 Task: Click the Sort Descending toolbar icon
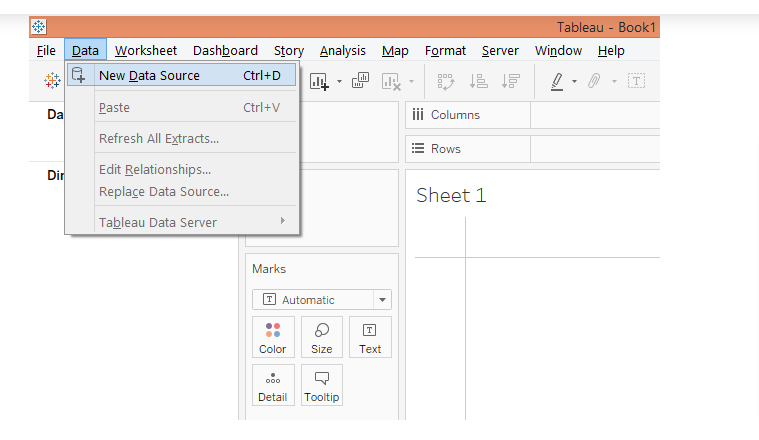coord(511,81)
